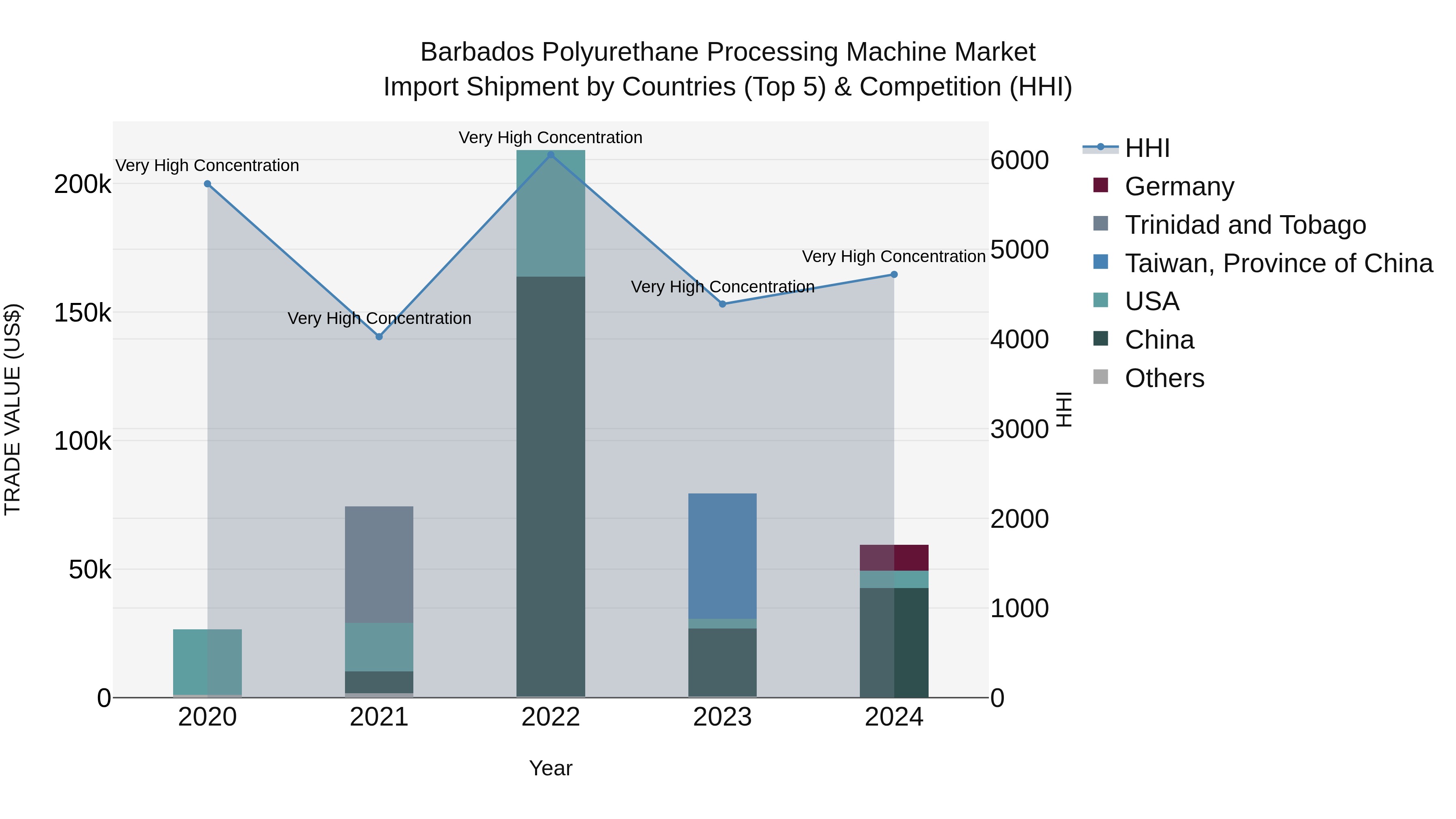This screenshot has height=819, width=1456.
Task: Toggle the Germany legend entry
Action: coord(1164,186)
